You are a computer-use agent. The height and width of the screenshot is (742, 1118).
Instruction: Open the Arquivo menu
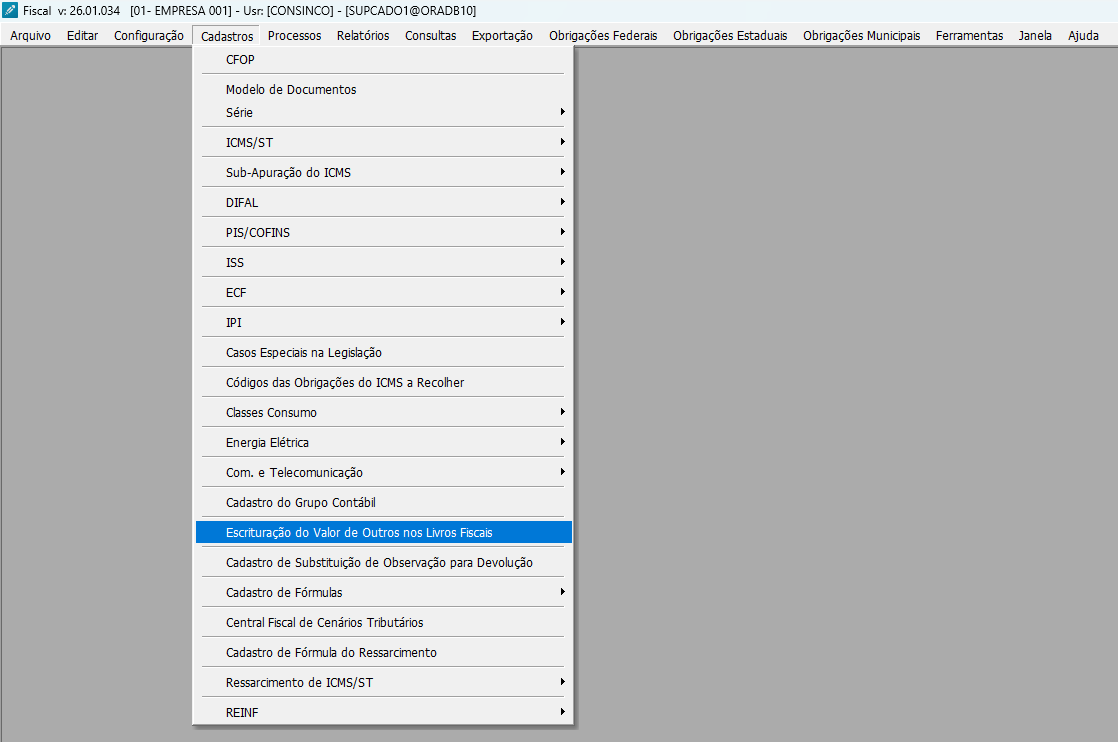coord(31,36)
